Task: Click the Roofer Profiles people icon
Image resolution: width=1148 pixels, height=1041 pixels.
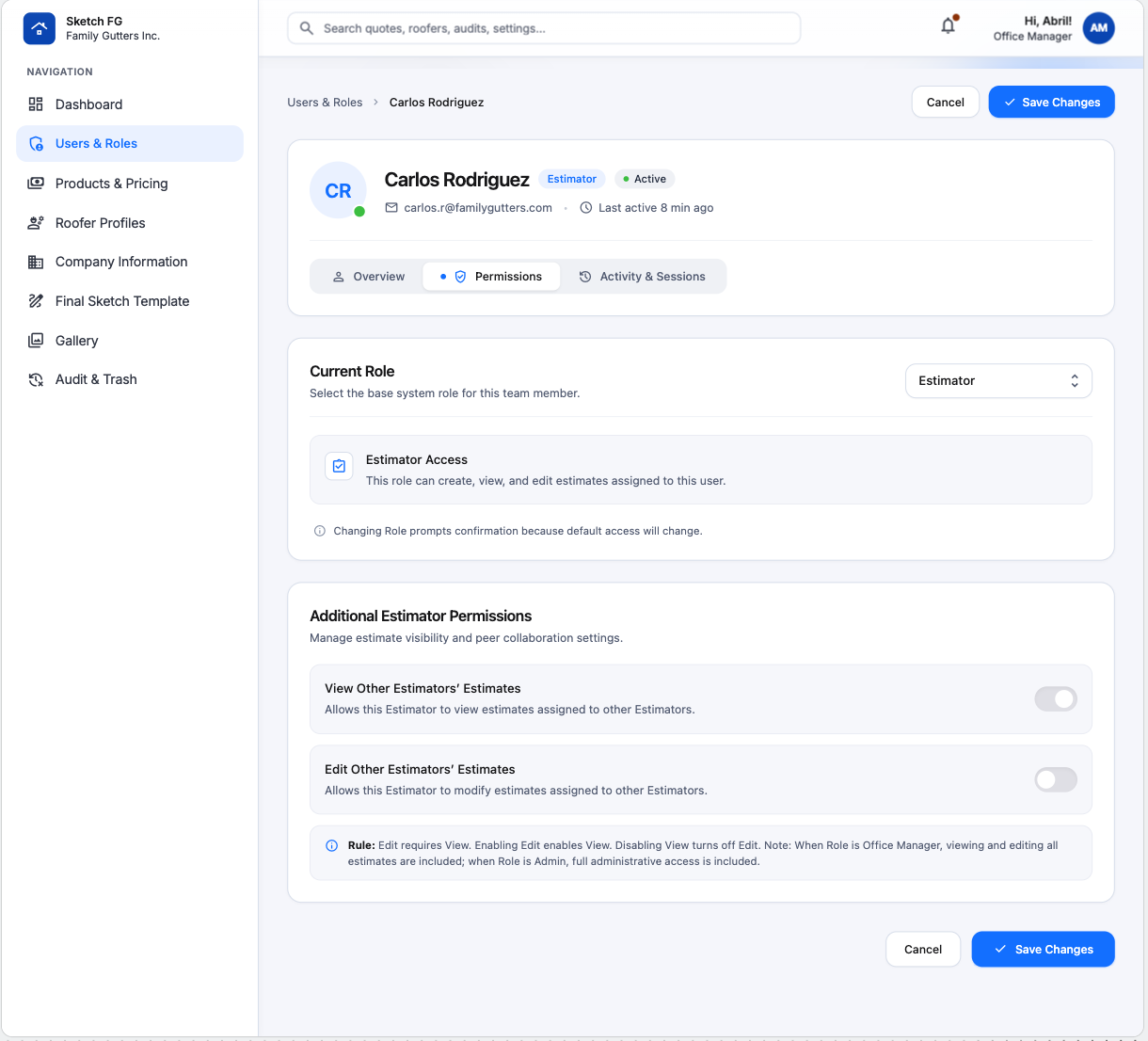Action: pyautogui.click(x=36, y=223)
